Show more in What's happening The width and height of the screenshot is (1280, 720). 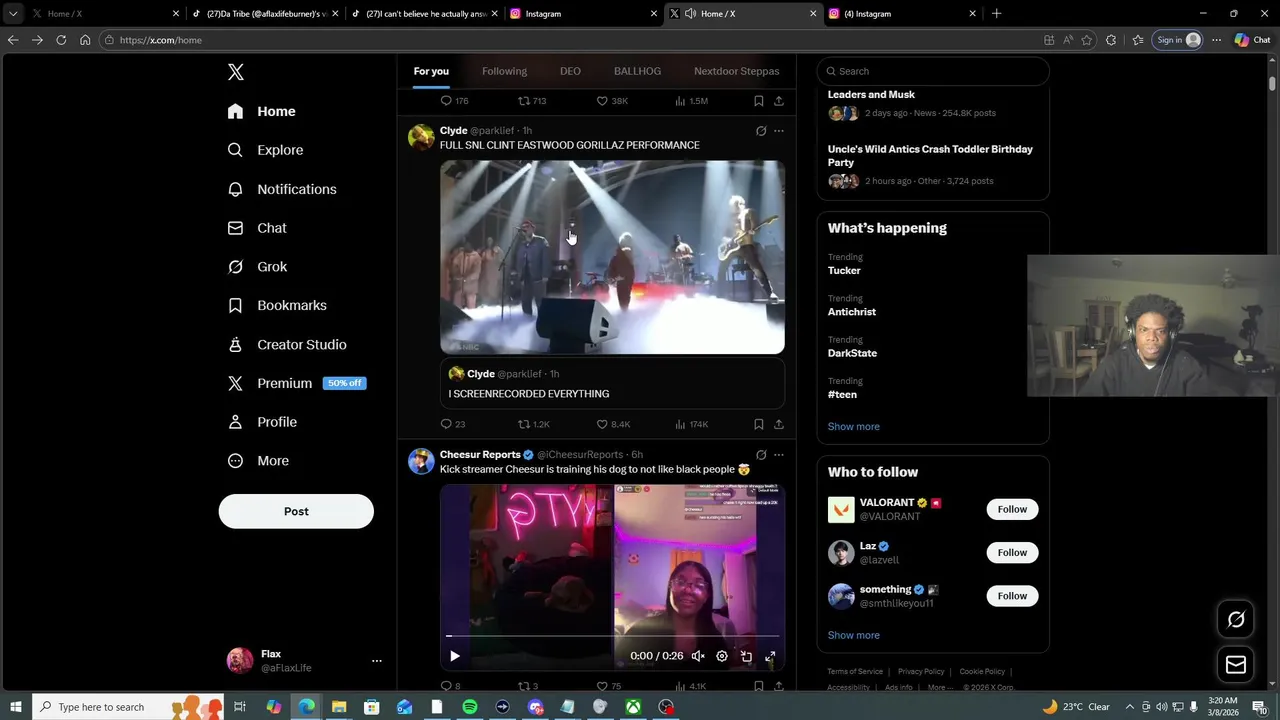pos(853,427)
